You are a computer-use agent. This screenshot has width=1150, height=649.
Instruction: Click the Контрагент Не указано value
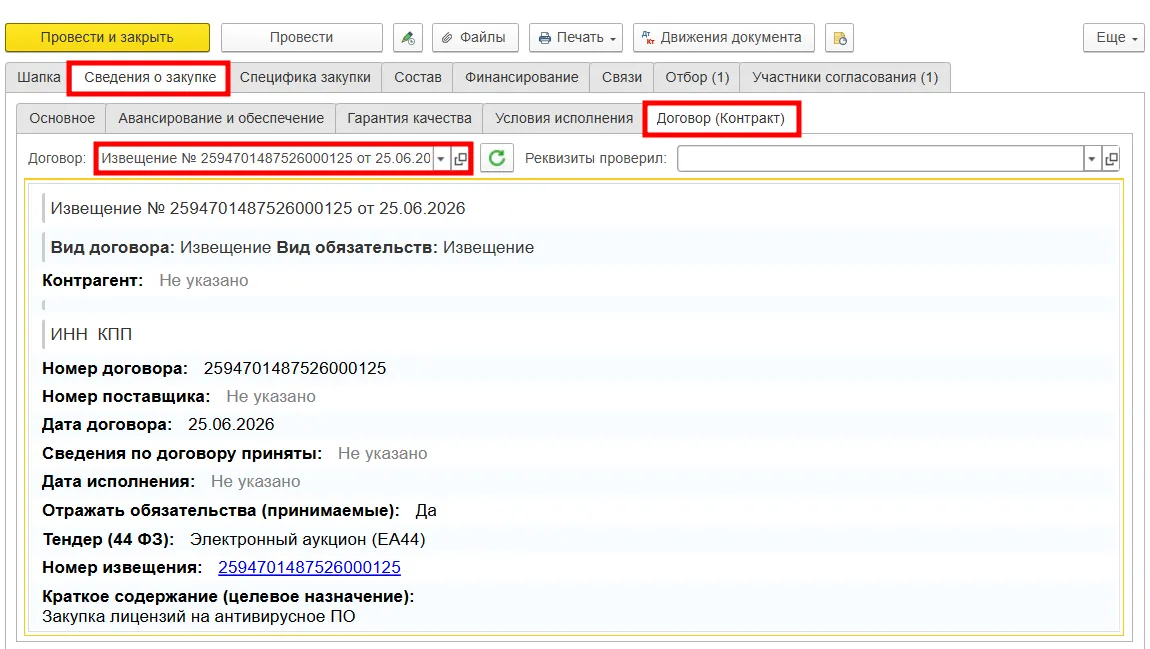(204, 280)
